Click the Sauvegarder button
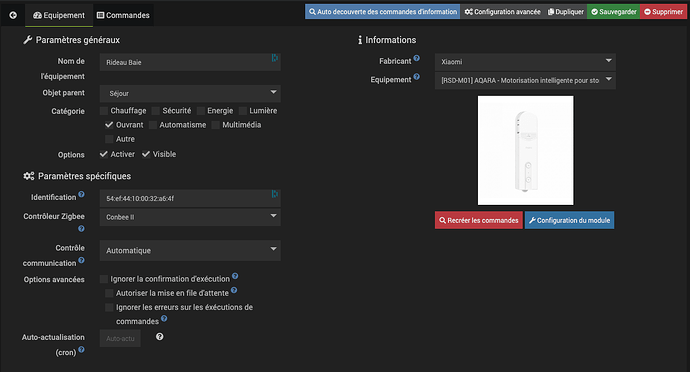Image resolution: width=690 pixels, height=372 pixels. (x=613, y=12)
